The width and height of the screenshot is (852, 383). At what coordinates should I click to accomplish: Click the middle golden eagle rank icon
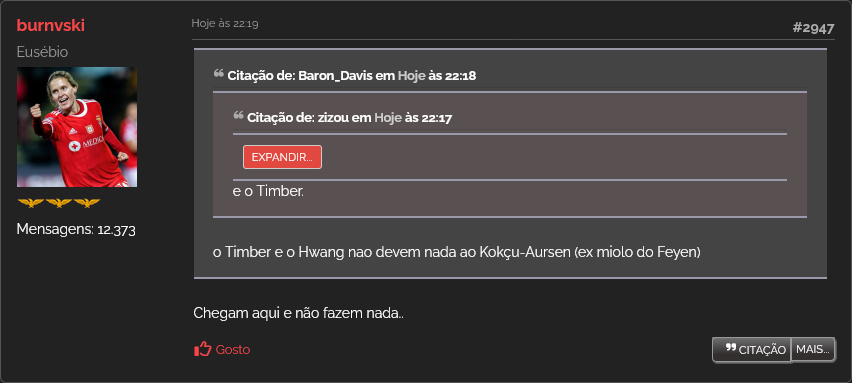[x=59, y=203]
